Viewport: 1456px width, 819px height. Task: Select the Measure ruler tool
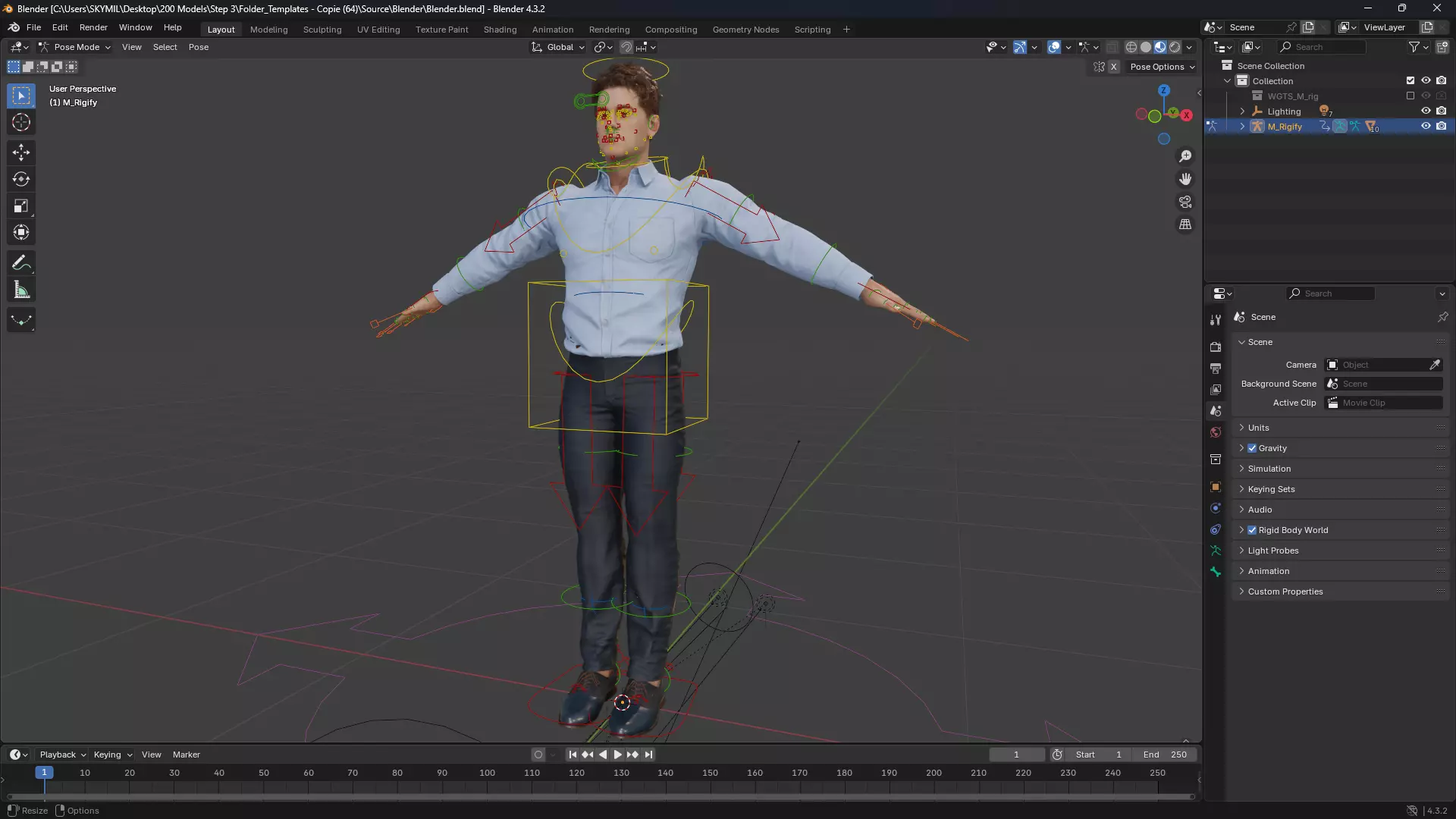tap(21, 290)
